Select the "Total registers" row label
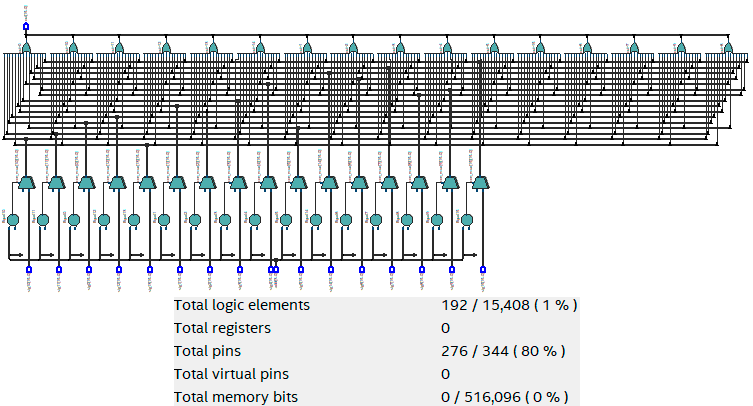This screenshot has height=406, width=753. click(x=222, y=328)
